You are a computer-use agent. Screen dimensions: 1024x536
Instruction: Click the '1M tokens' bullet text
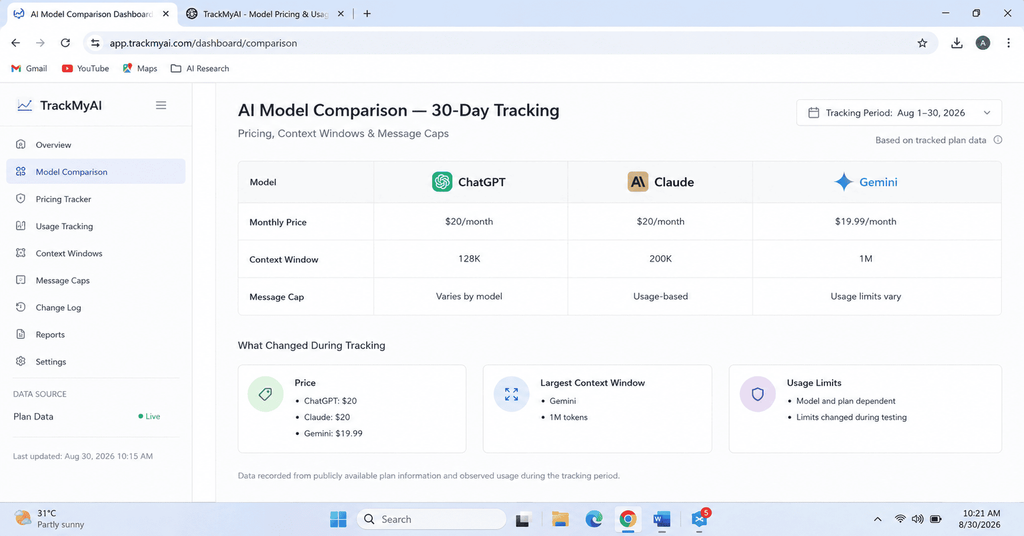(568, 417)
